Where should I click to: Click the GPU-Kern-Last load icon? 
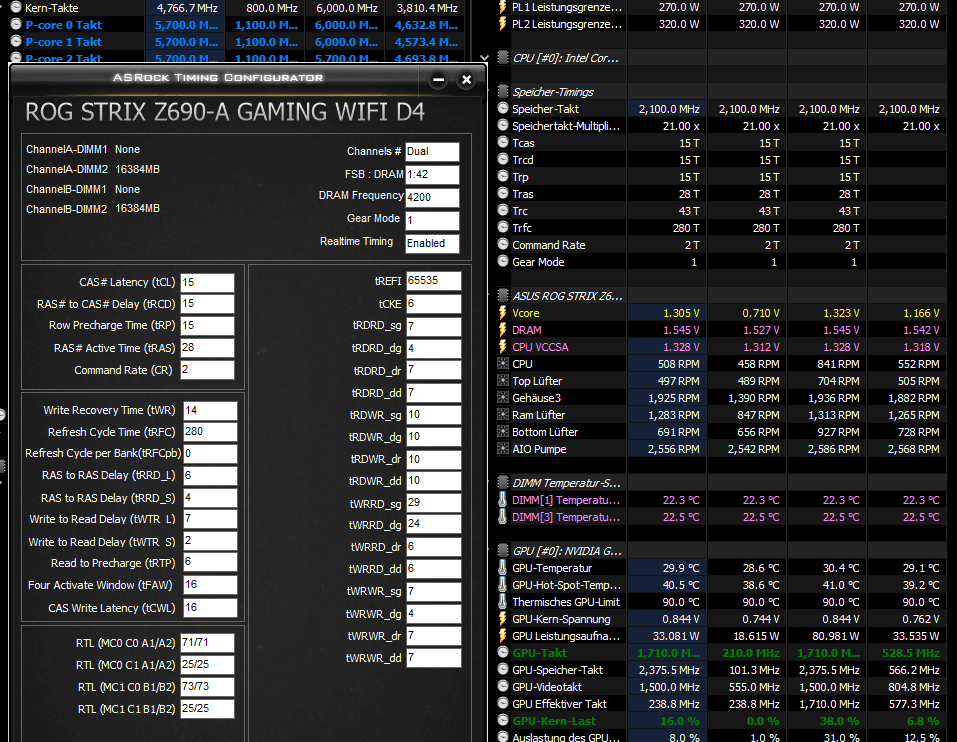point(503,721)
